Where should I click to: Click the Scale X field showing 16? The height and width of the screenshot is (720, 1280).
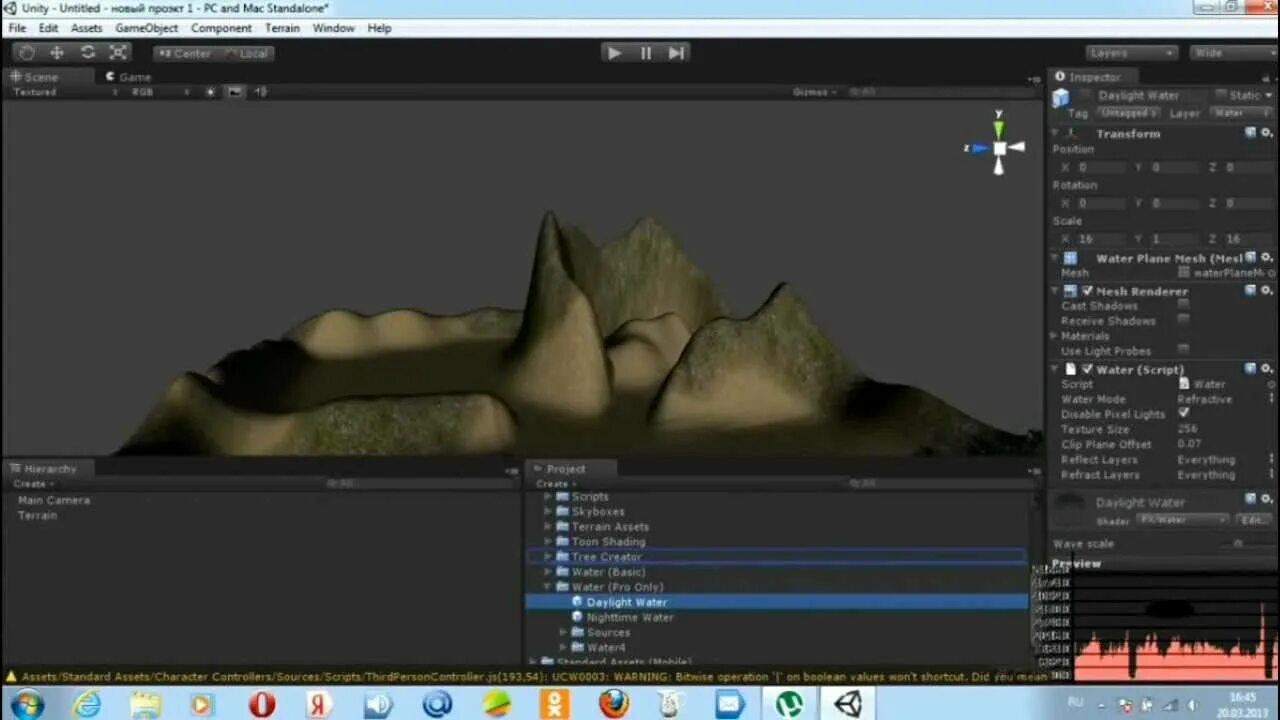click(x=1101, y=239)
